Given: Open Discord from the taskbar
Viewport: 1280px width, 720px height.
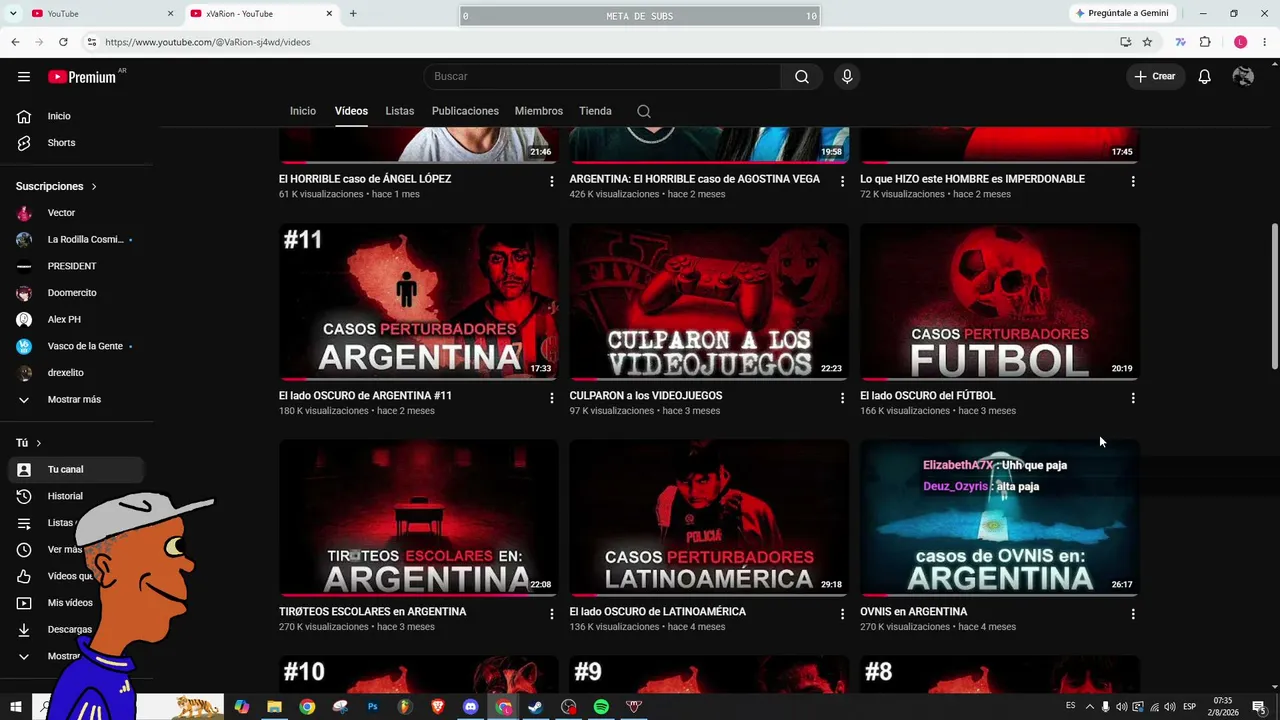Looking at the screenshot, I should [471, 707].
